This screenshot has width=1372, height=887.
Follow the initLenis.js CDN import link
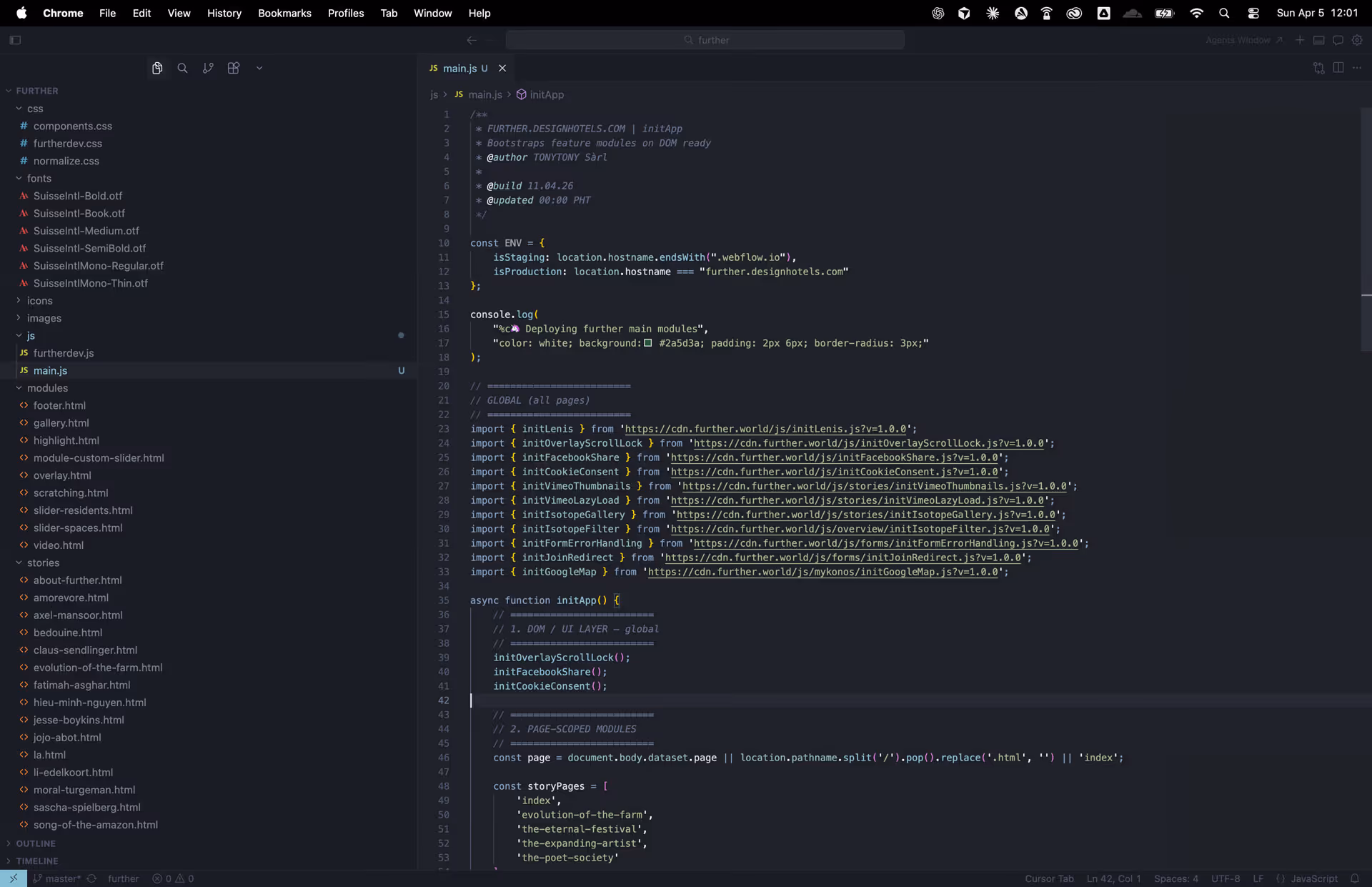(765, 429)
